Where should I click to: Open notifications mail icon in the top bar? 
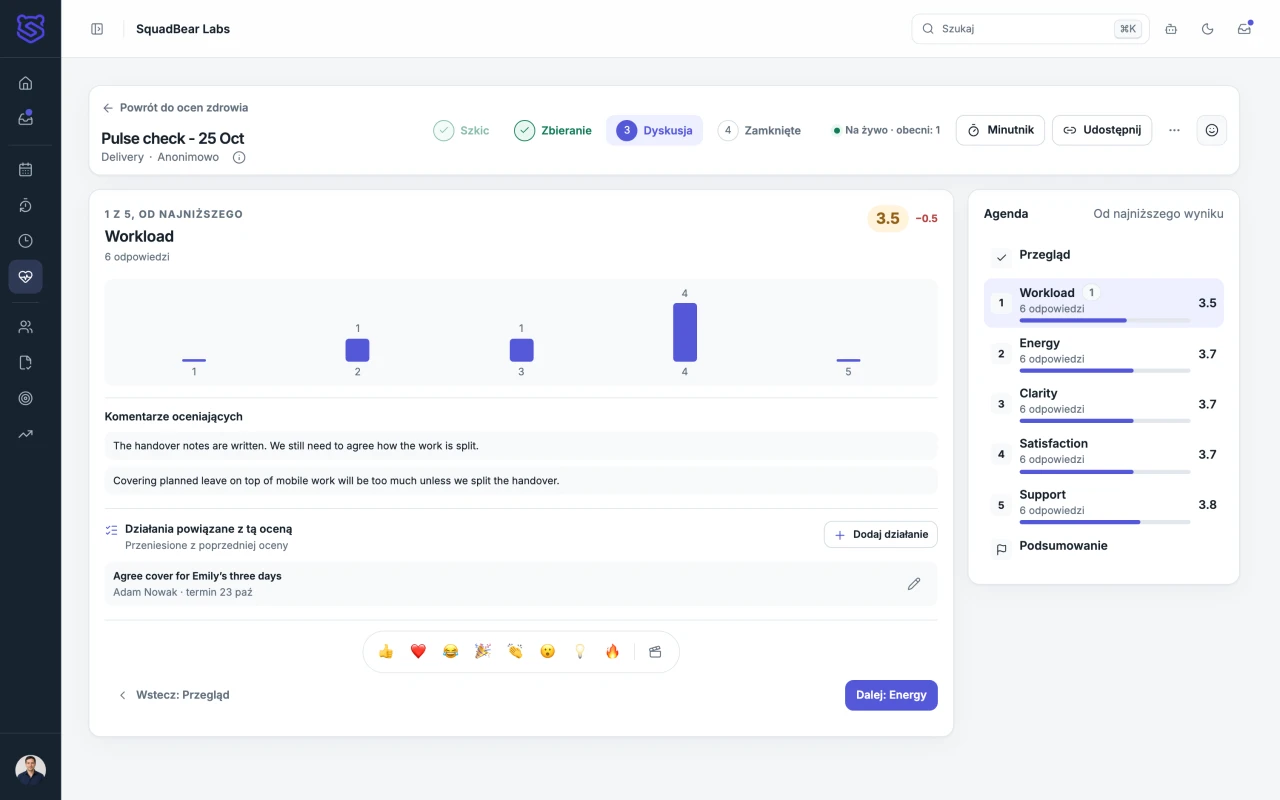click(1244, 29)
